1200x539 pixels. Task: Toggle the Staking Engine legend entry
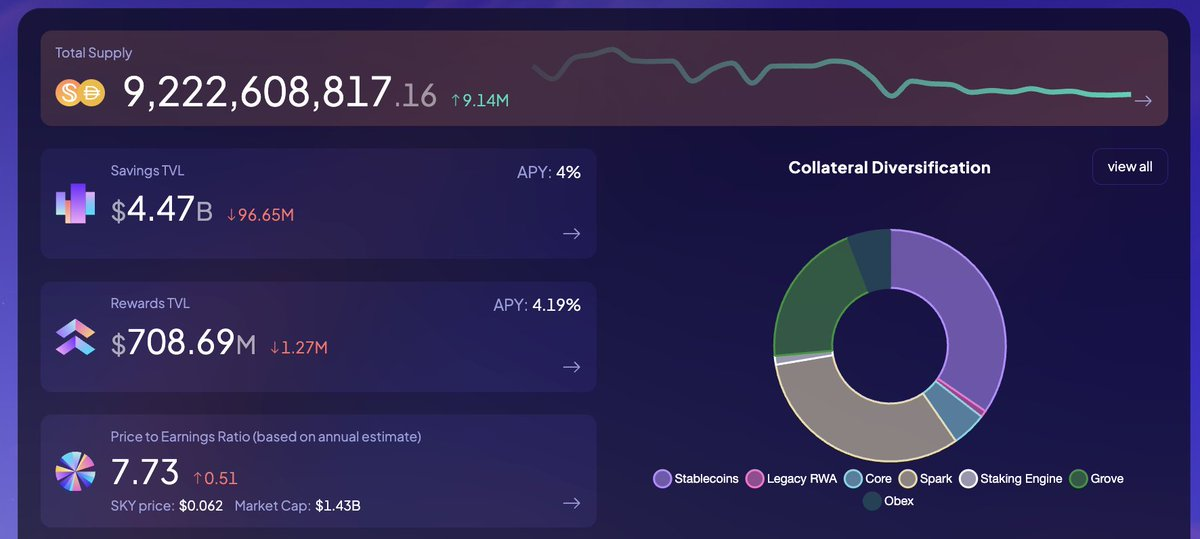(1010, 479)
